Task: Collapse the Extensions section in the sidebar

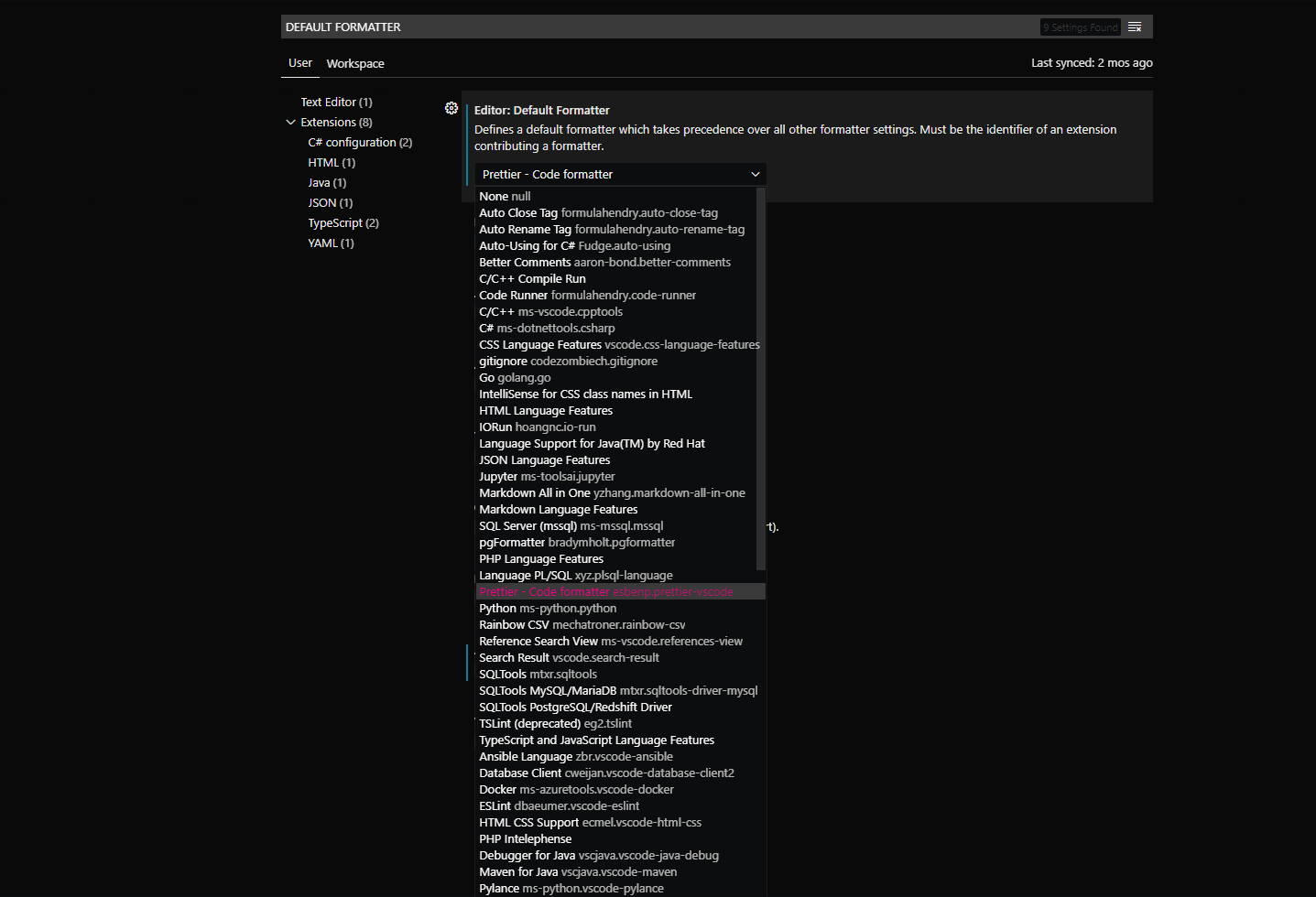Action: click(290, 122)
